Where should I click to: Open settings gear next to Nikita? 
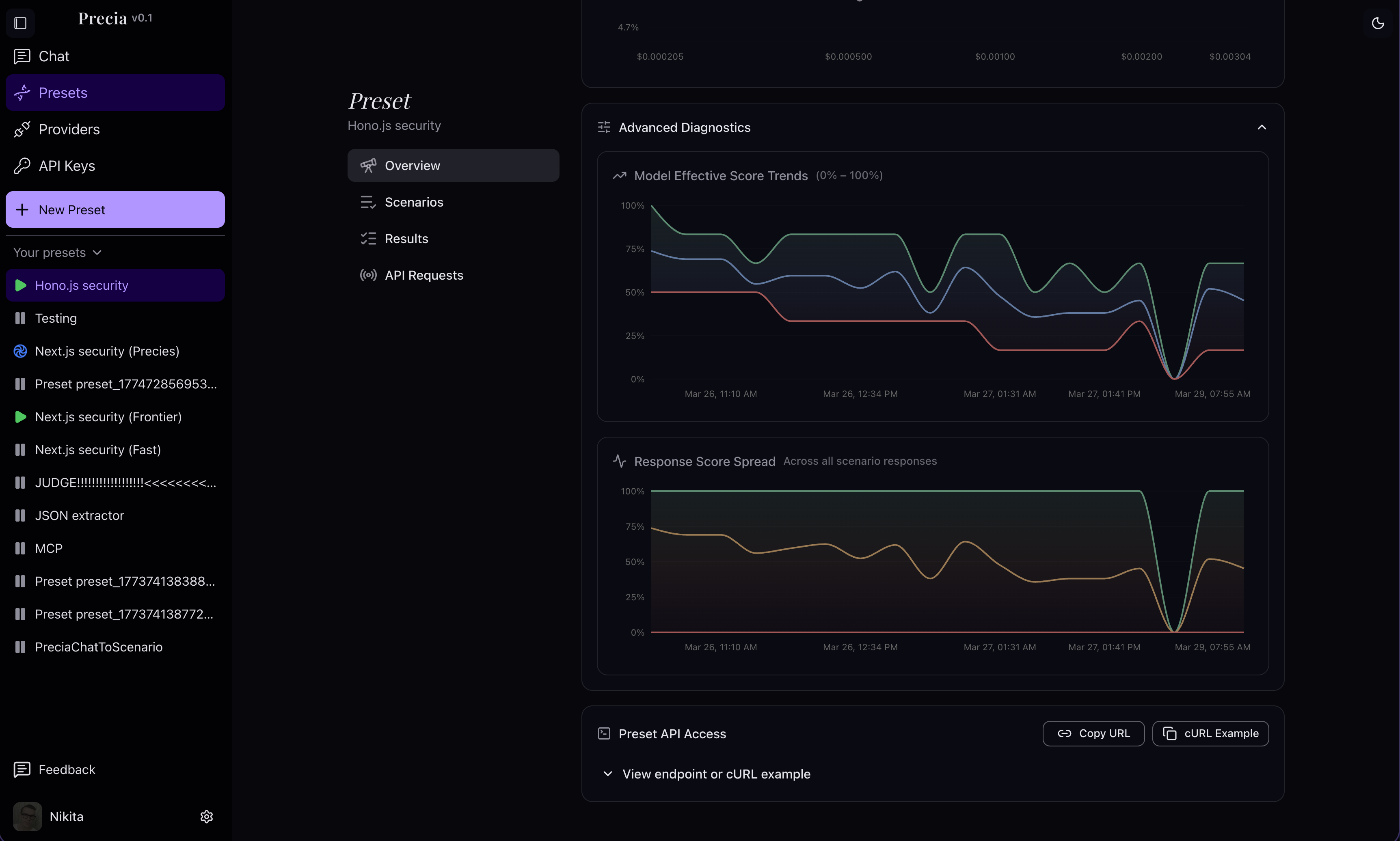tap(206, 817)
